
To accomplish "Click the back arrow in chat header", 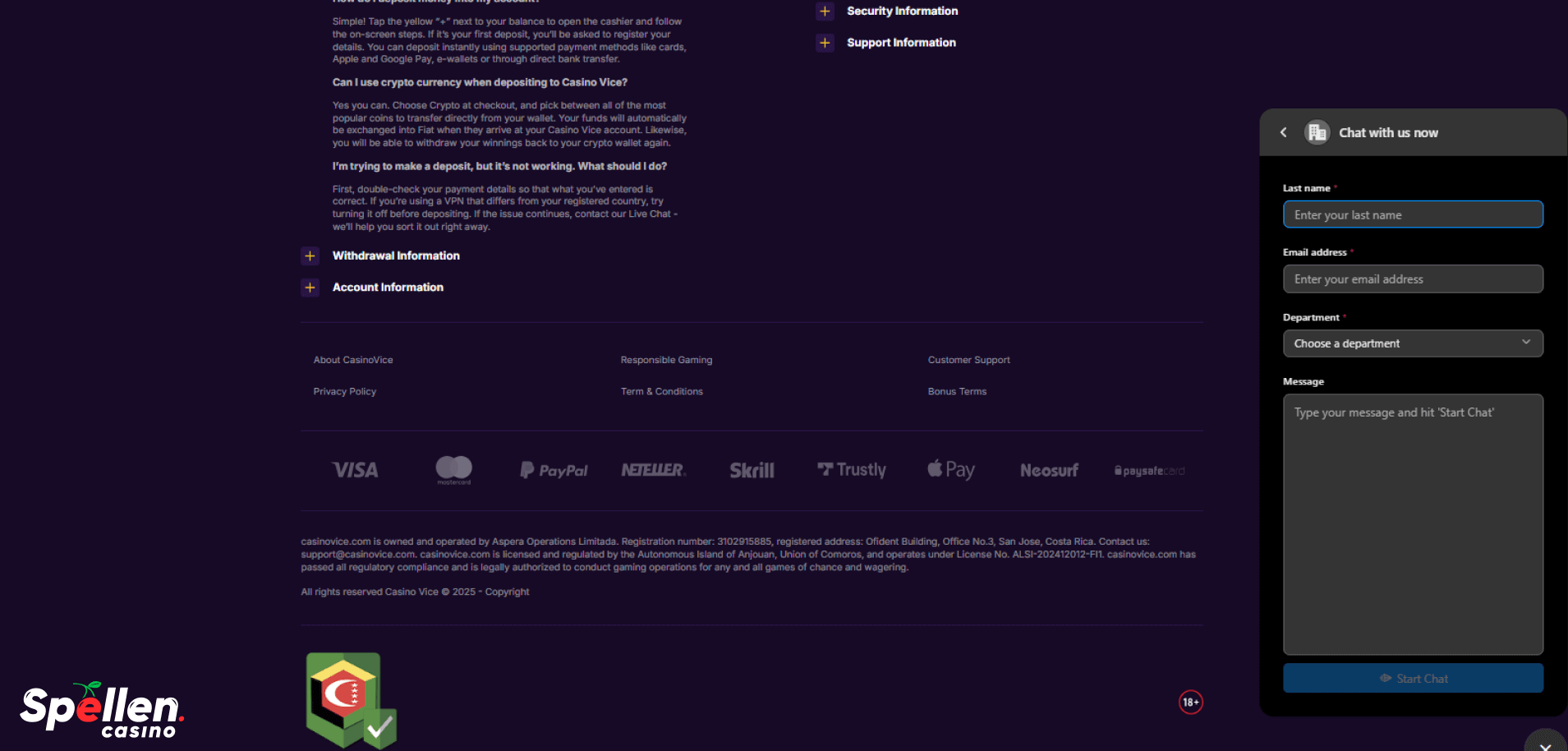I will click(1284, 132).
